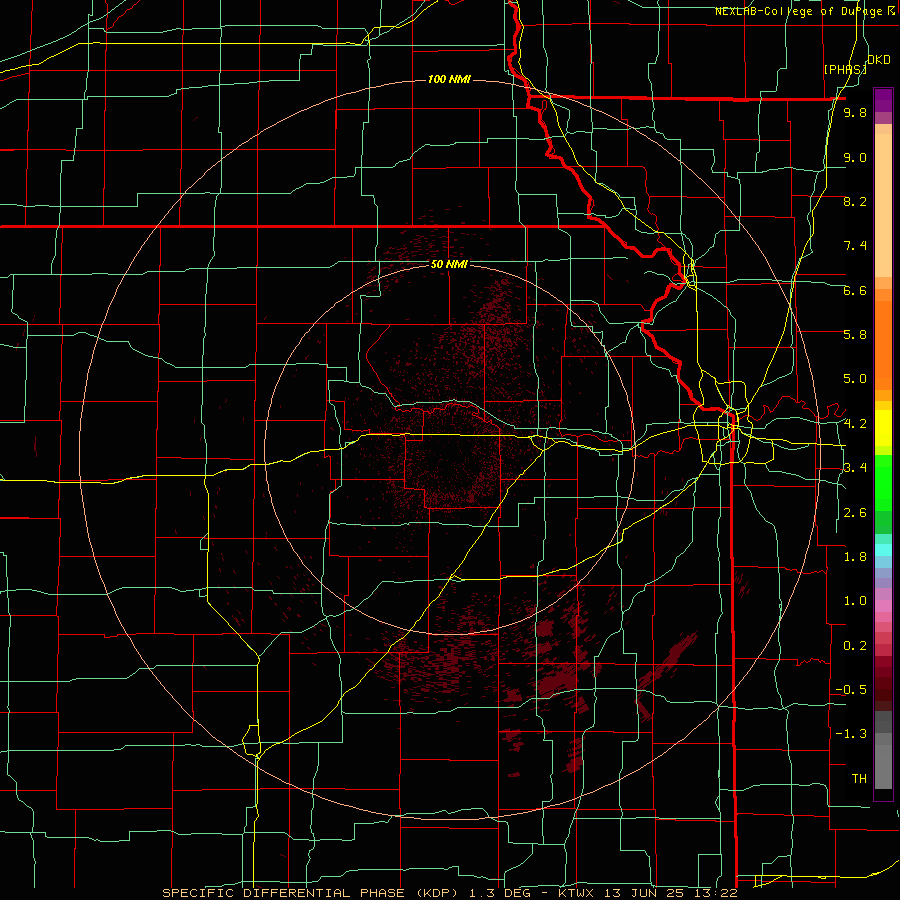Click the 0.2 value on the color scale
The width and height of the screenshot is (900, 900).
pos(855,646)
